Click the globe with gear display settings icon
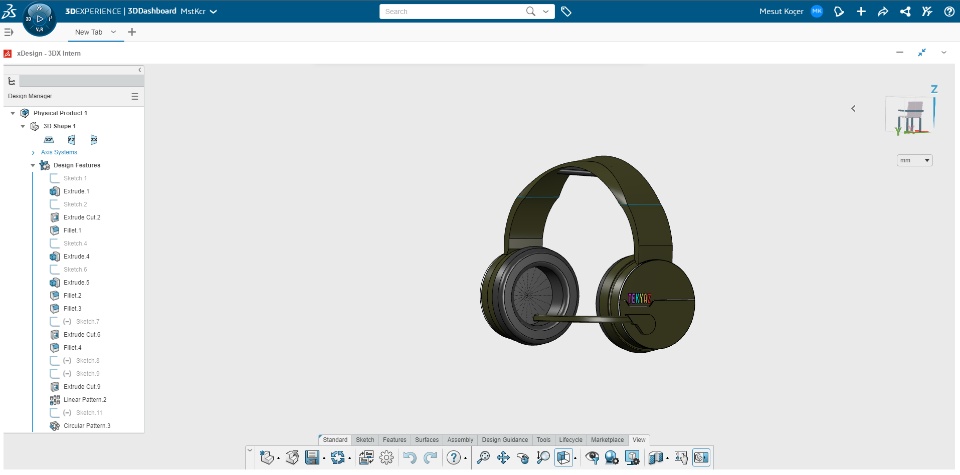 [612, 457]
